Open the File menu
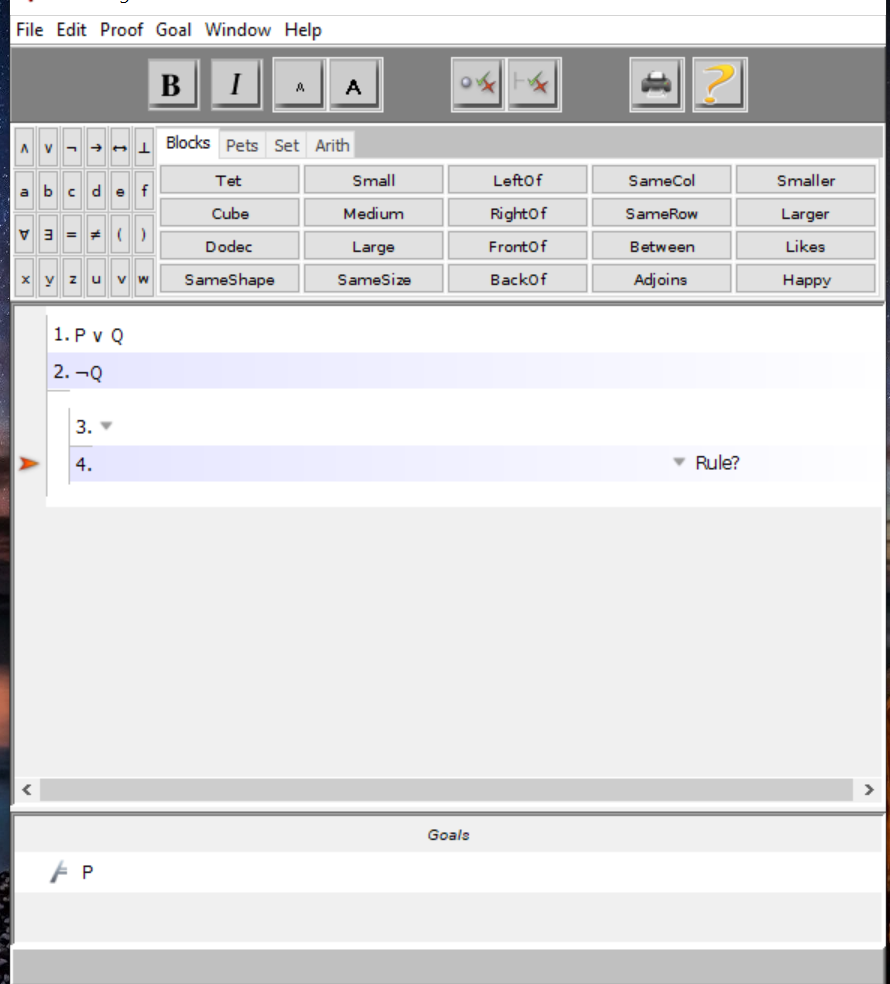Screen dimensions: 890x984 click(29, 29)
